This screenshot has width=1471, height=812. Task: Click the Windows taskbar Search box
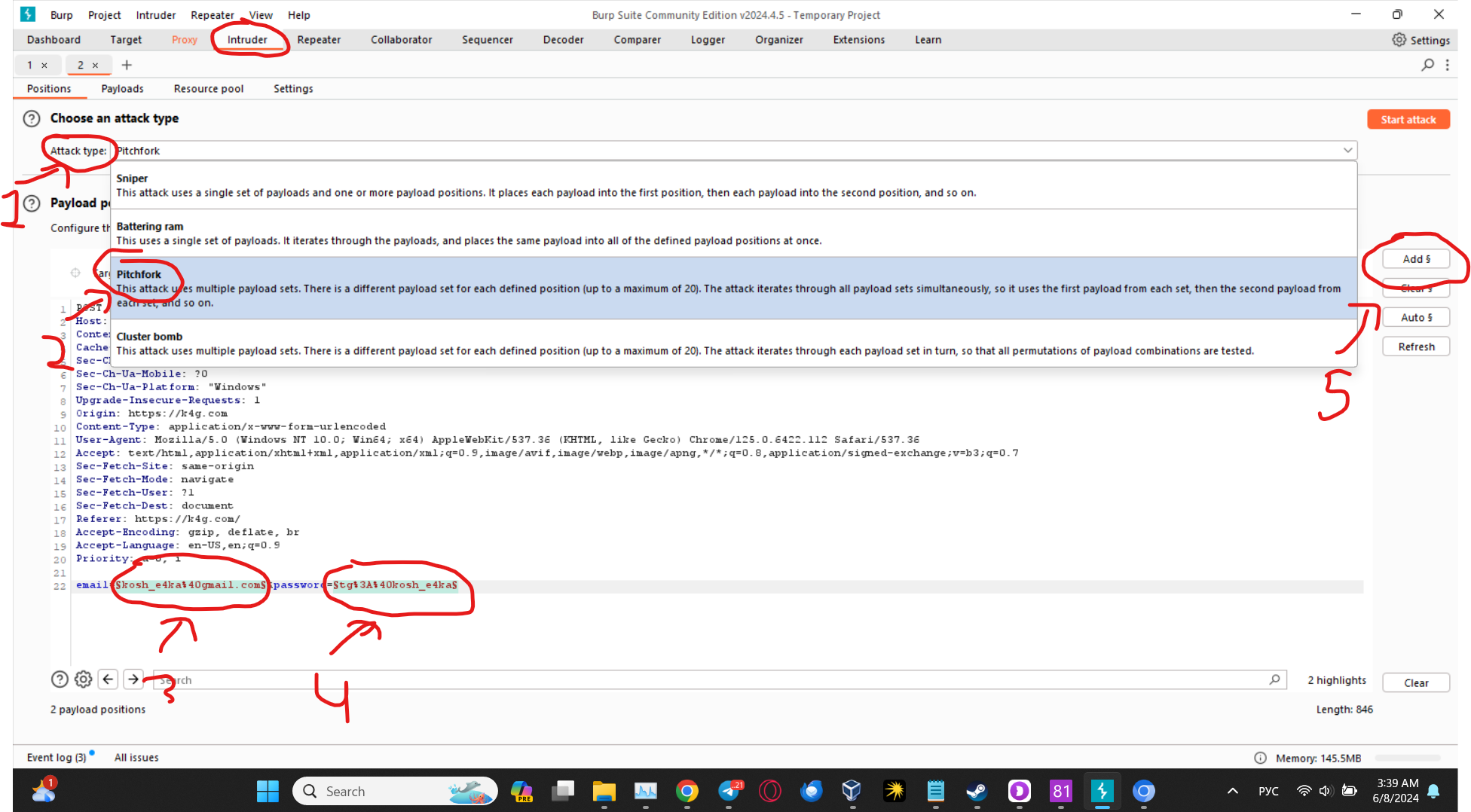click(395, 791)
